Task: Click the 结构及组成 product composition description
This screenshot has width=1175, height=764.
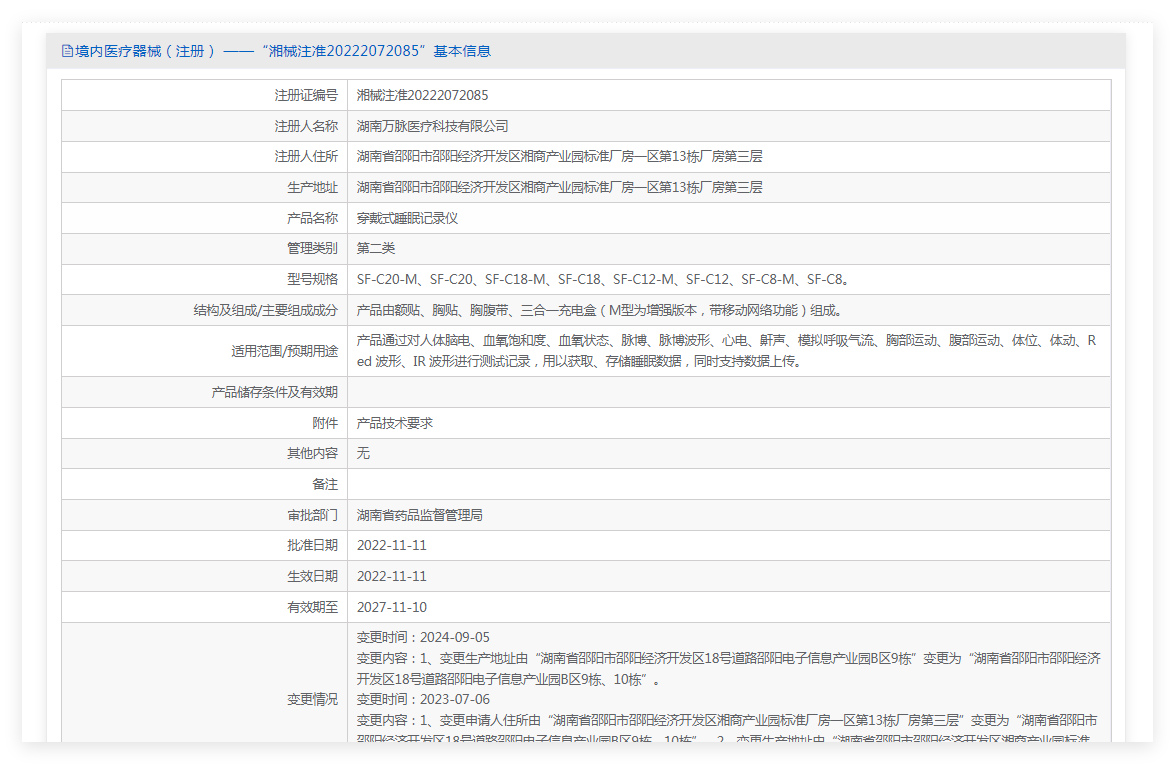Action: (x=592, y=310)
